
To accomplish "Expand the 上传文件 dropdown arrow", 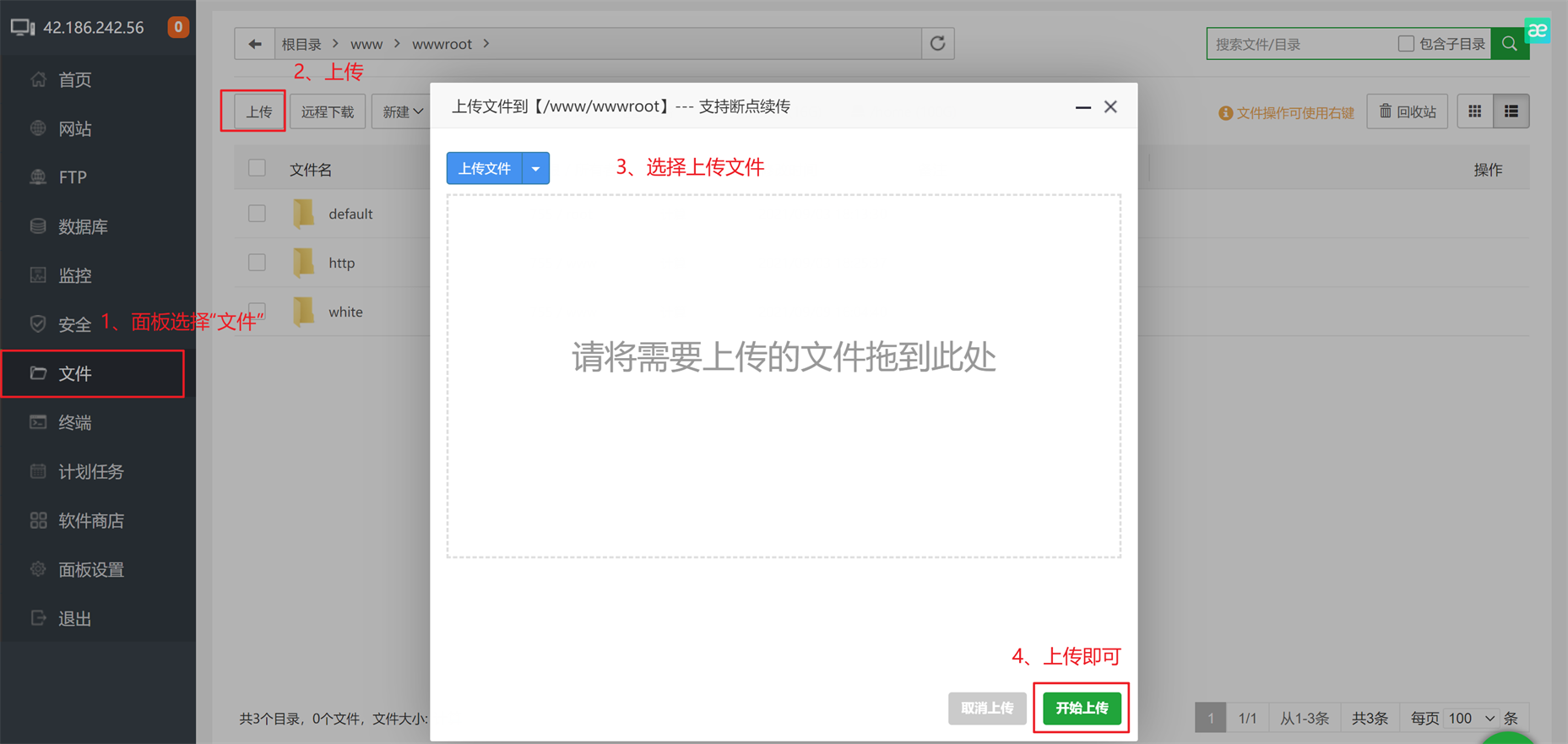I will coord(535,169).
